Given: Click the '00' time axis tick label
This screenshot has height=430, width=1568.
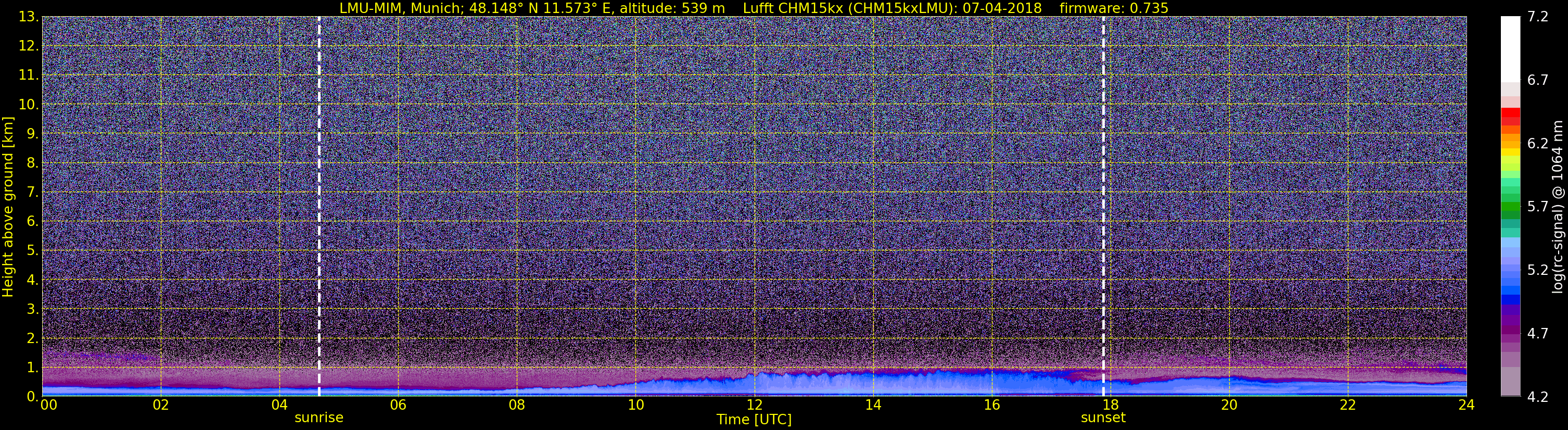Looking at the screenshot, I should 49,405.
